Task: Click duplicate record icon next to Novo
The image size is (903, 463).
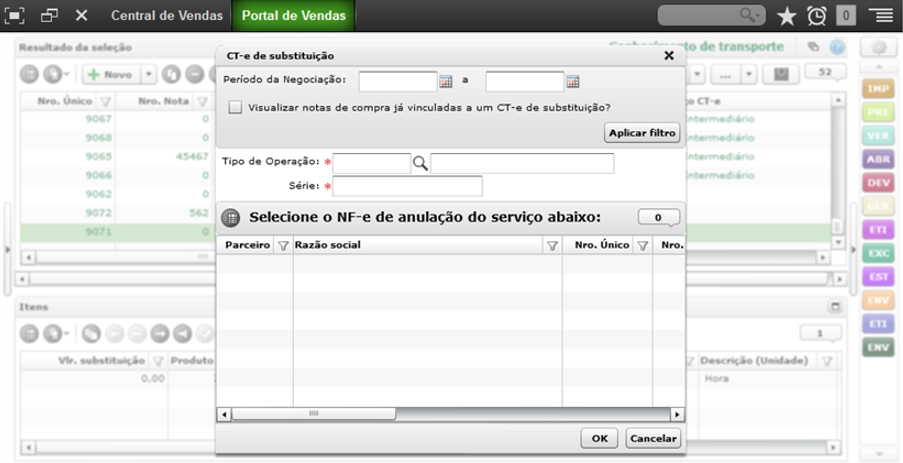Action: click(x=171, y=74)
